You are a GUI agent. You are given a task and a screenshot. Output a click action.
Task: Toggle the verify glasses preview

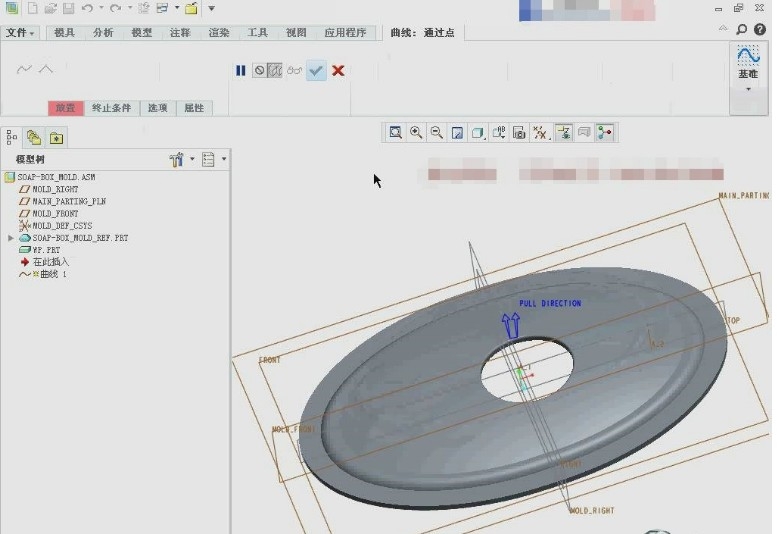tap(294, 70)
